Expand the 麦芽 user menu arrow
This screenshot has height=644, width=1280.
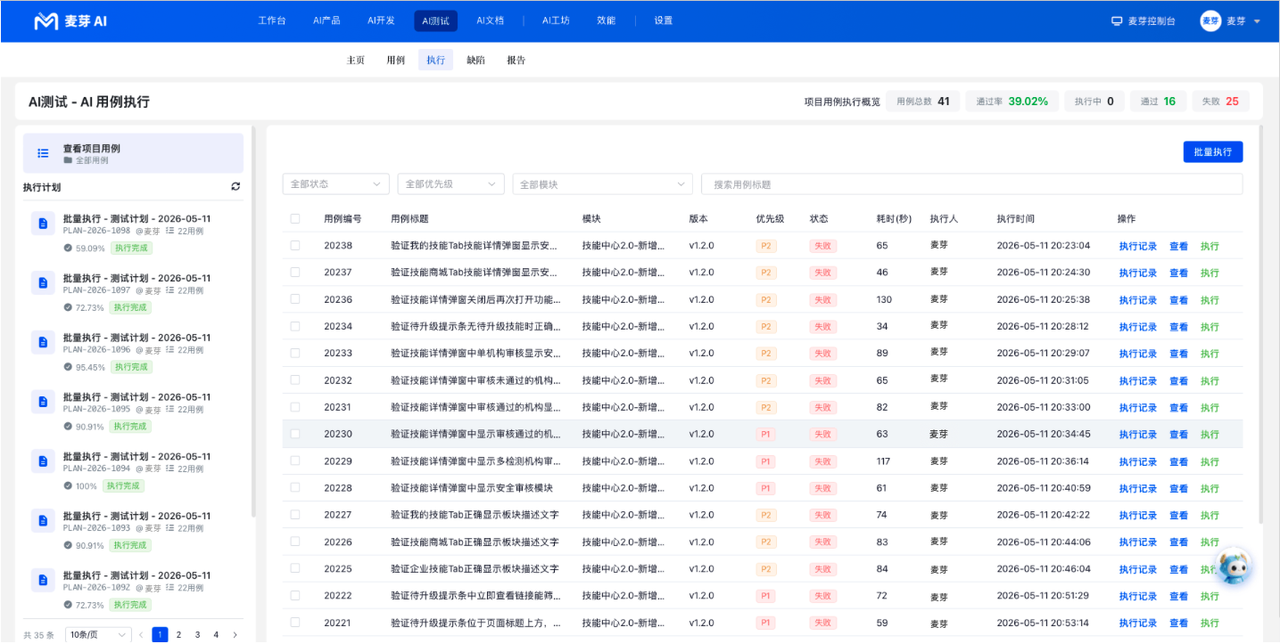point(1256,21)
